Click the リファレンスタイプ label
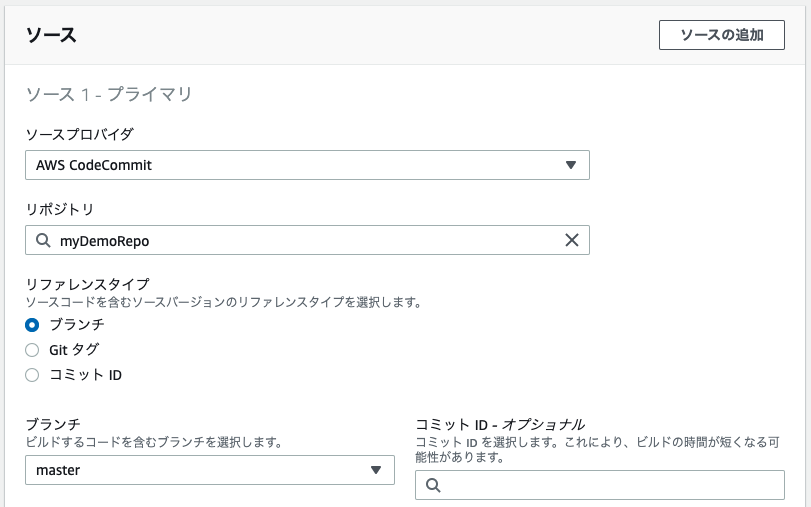The width and height of the screenshot is (811, 507). click(x=87, y=284)
